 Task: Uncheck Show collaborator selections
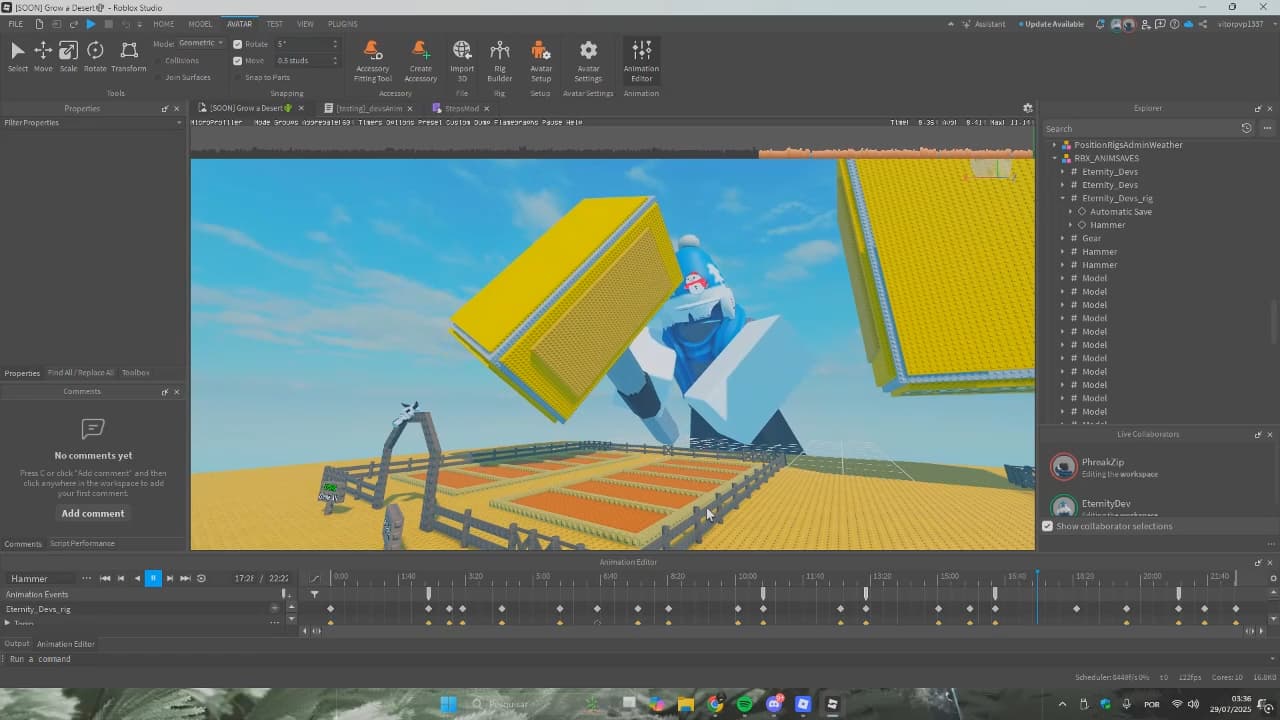coord(1048,526)
